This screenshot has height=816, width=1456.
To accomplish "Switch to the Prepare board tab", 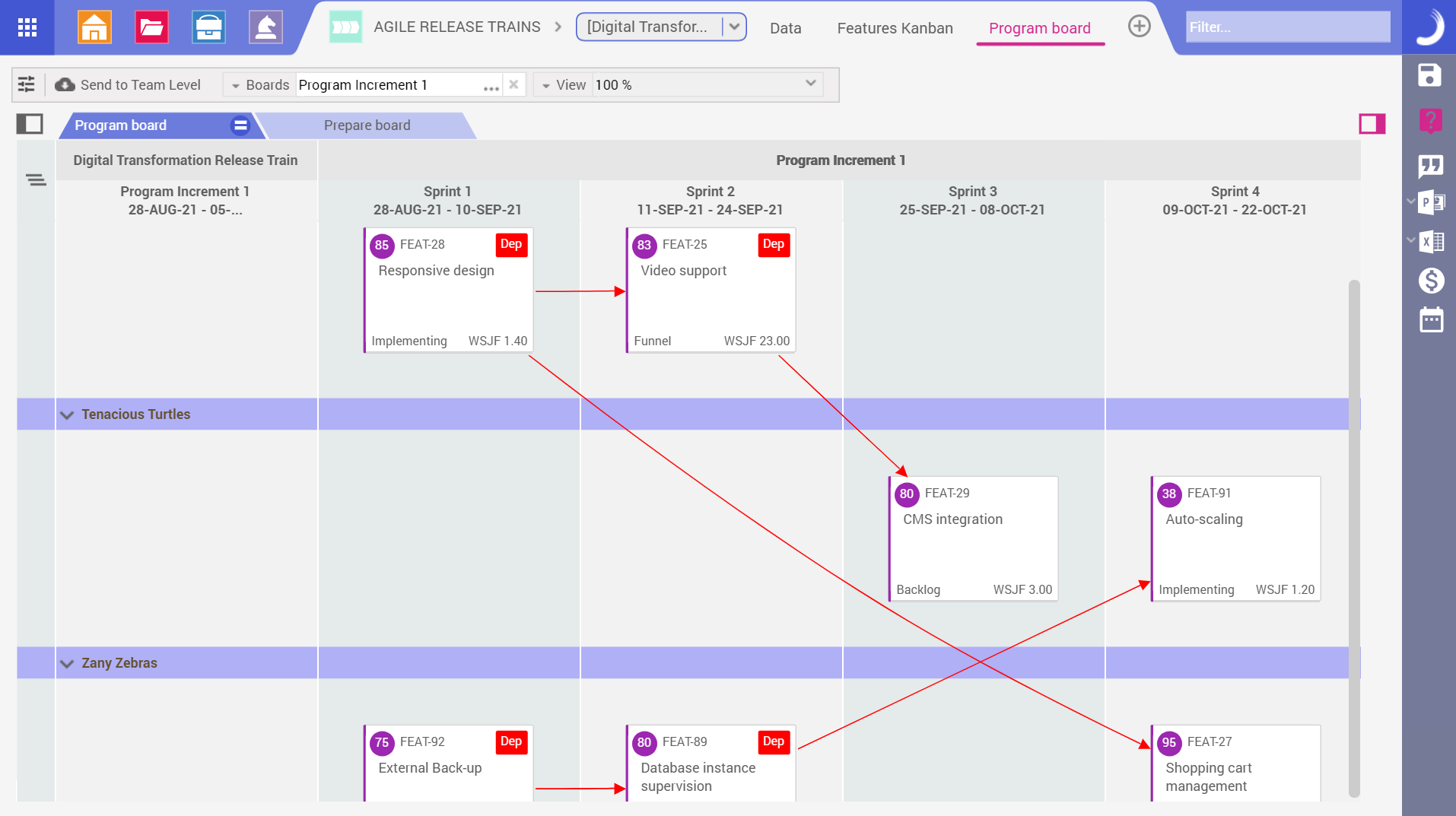I will (x=367, y=125).
